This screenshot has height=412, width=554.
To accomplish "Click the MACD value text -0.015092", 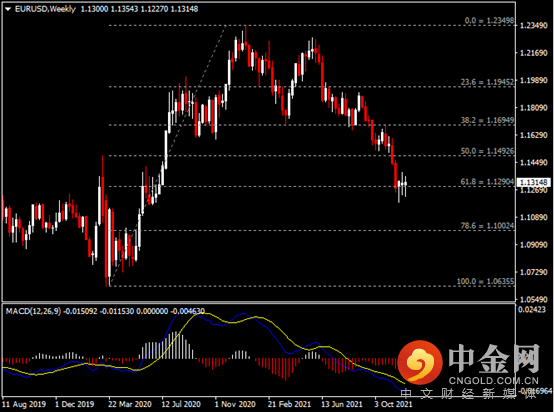I will coord(80,311).
